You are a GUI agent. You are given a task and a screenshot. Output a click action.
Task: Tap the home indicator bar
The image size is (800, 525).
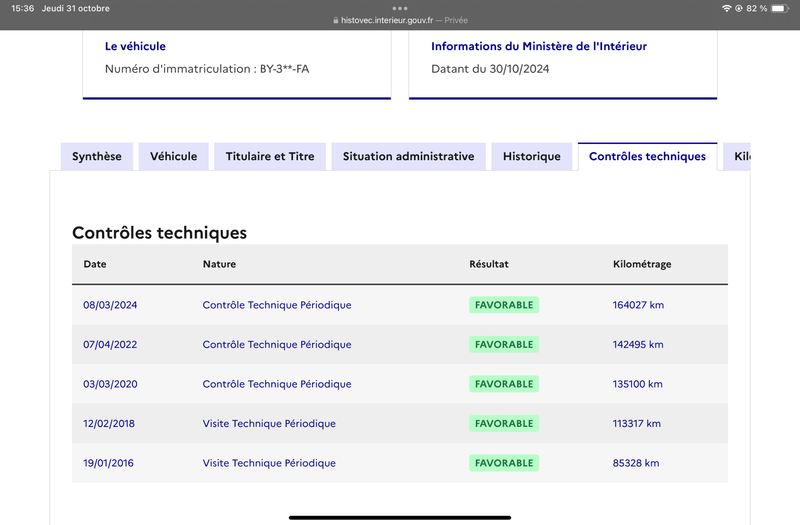point(400,517)
